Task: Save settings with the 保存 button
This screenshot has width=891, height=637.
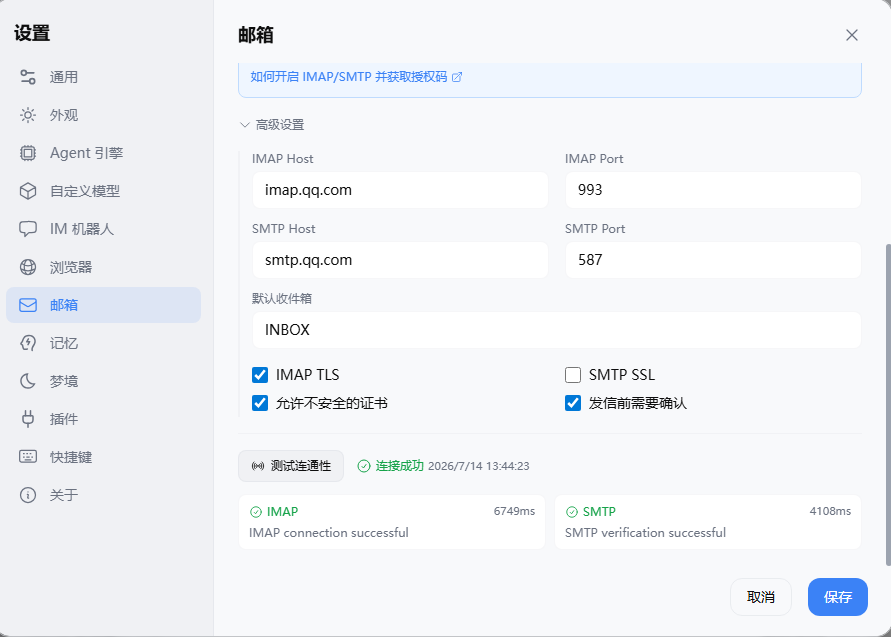Action: (x=838, y=597)
